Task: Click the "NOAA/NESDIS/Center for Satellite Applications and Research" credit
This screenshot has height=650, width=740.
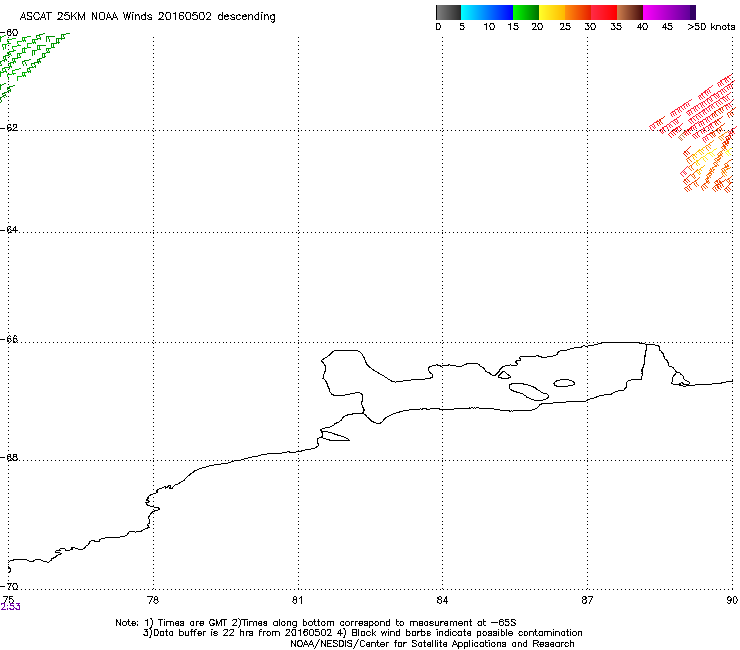Action: pos(432,644)
